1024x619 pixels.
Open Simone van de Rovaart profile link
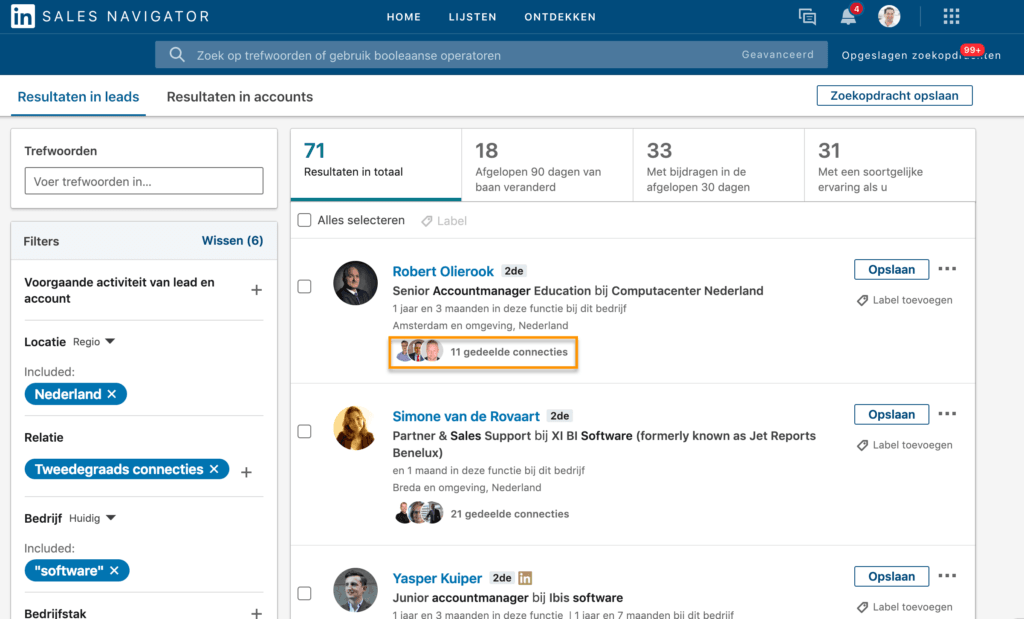(466, 417)
